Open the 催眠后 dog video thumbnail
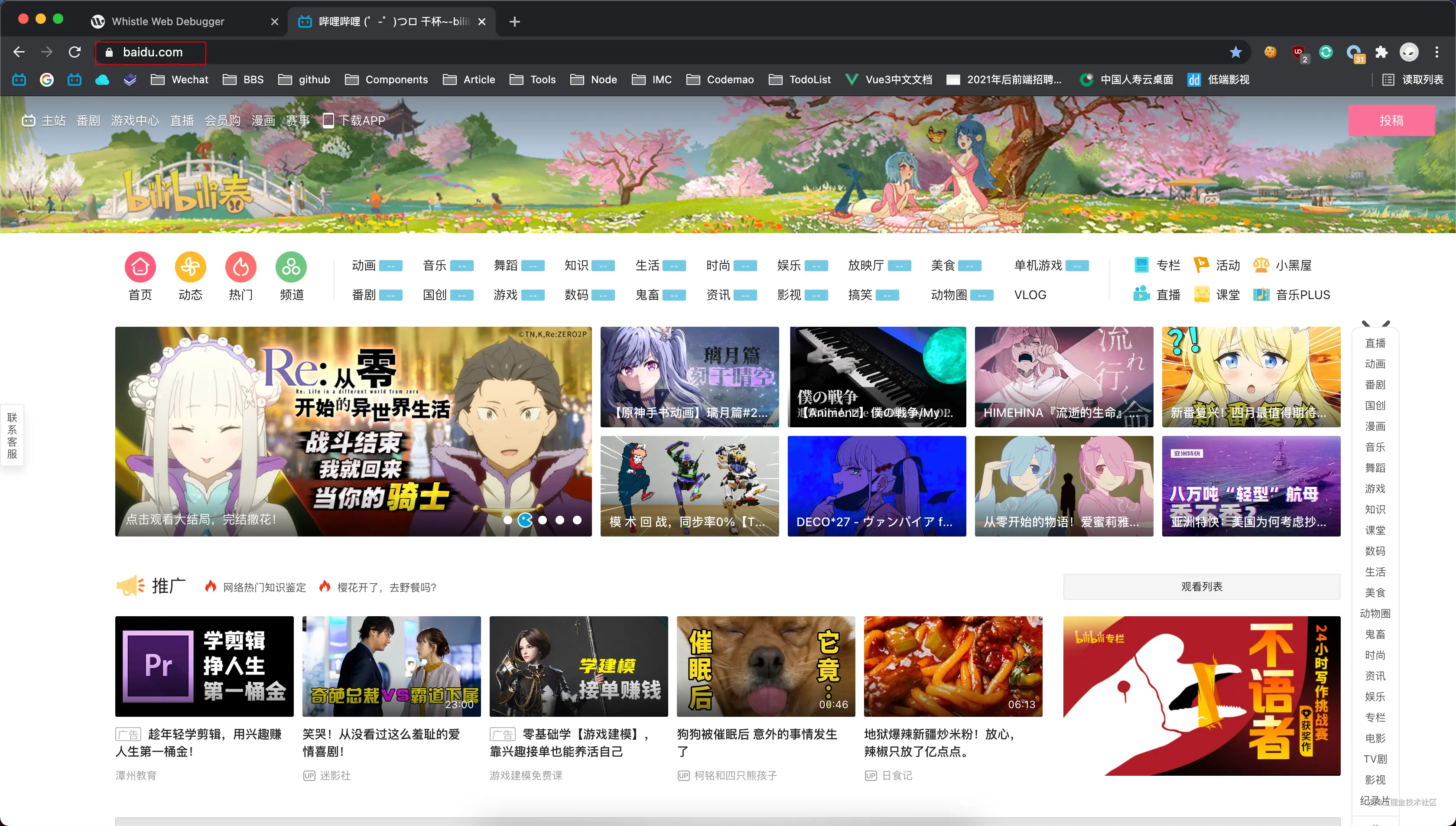 pos(766,666)
